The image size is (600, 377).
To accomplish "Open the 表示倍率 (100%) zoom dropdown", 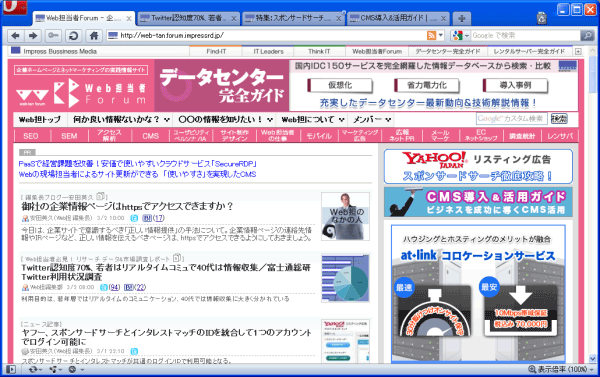I will pos(561,369).
